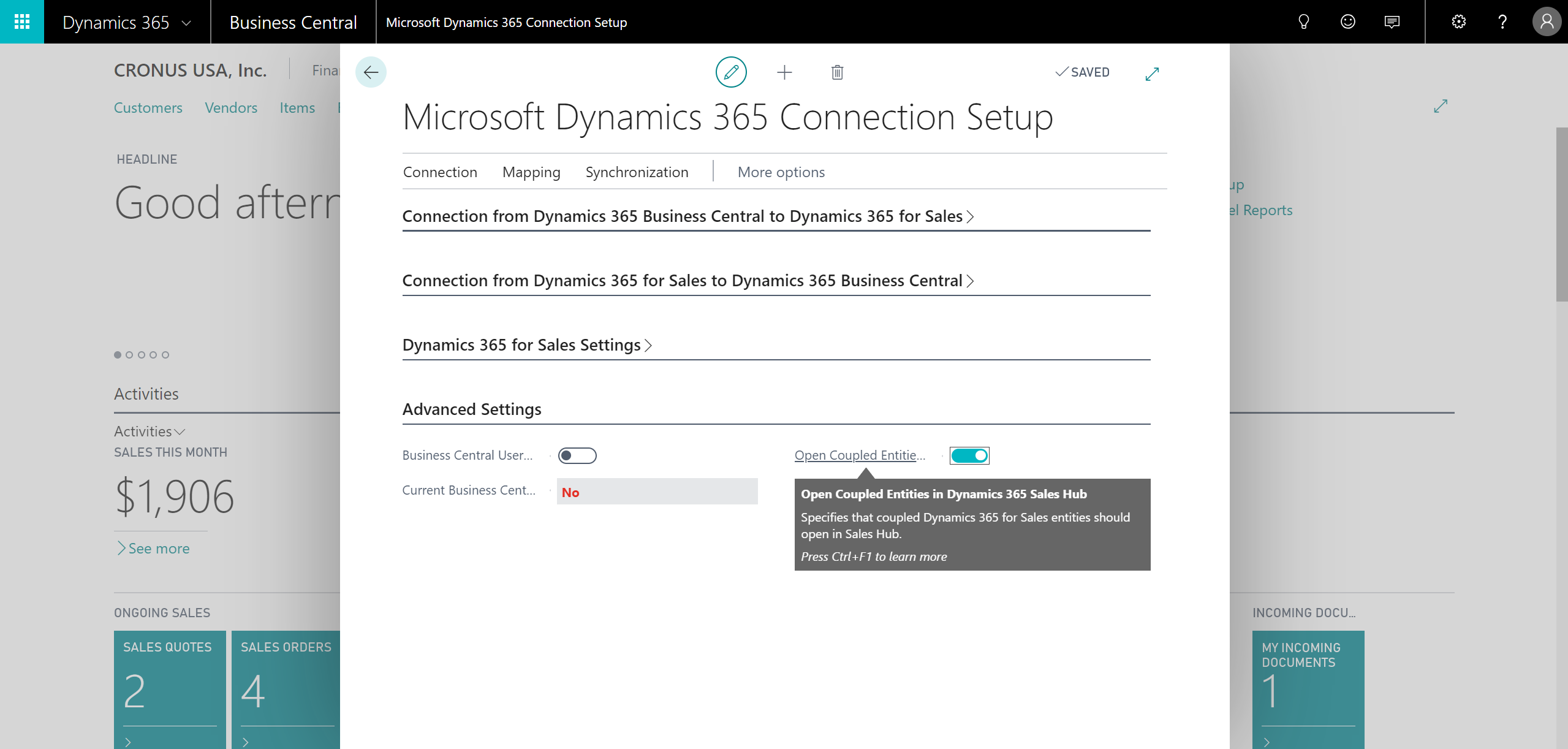Collapse the Advanced Settings section
1568x749 pixels.
pos(472,409)
